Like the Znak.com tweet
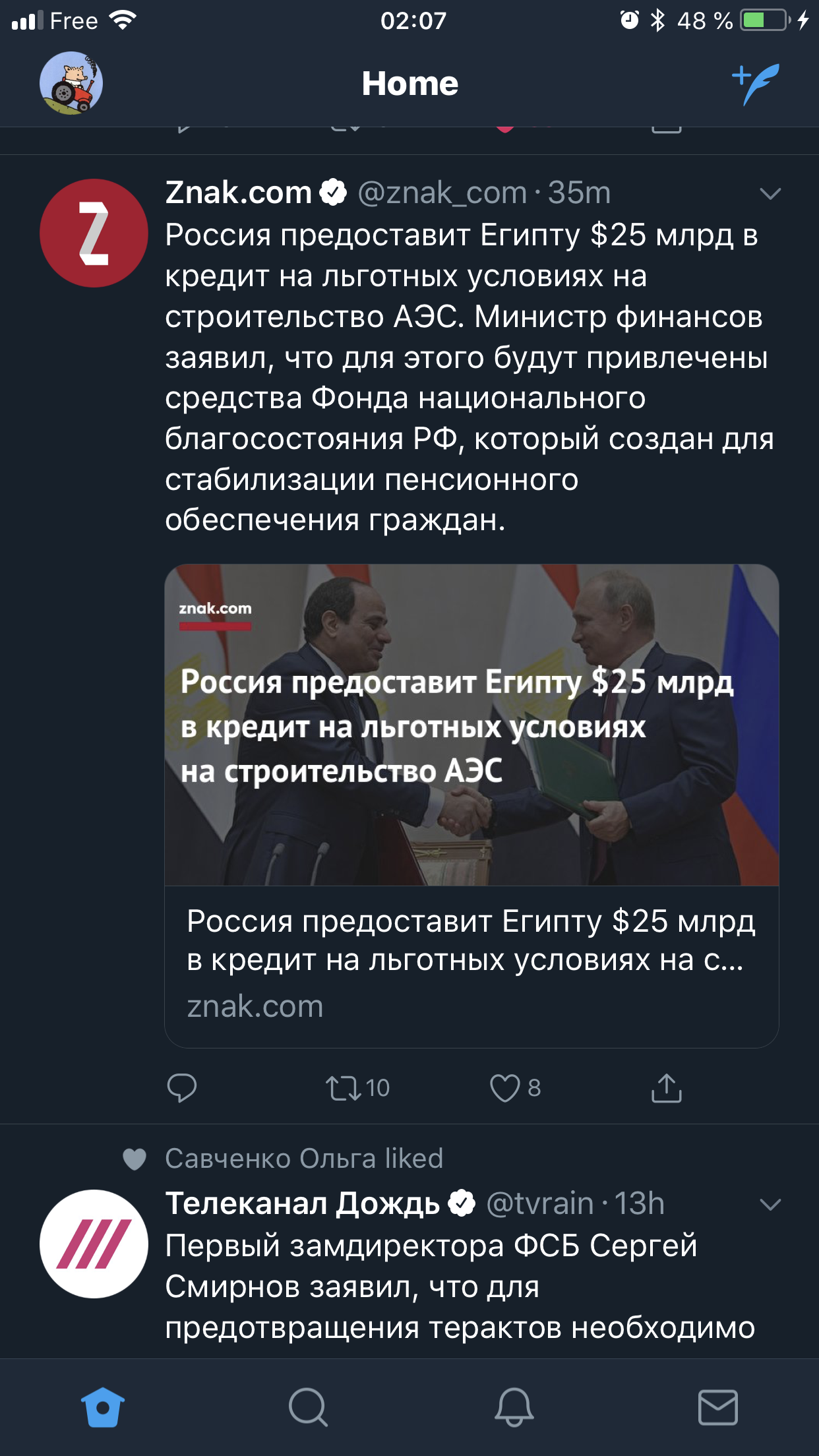Image resolution: width=819 pixels, height=1456 pixels. 505,1087
